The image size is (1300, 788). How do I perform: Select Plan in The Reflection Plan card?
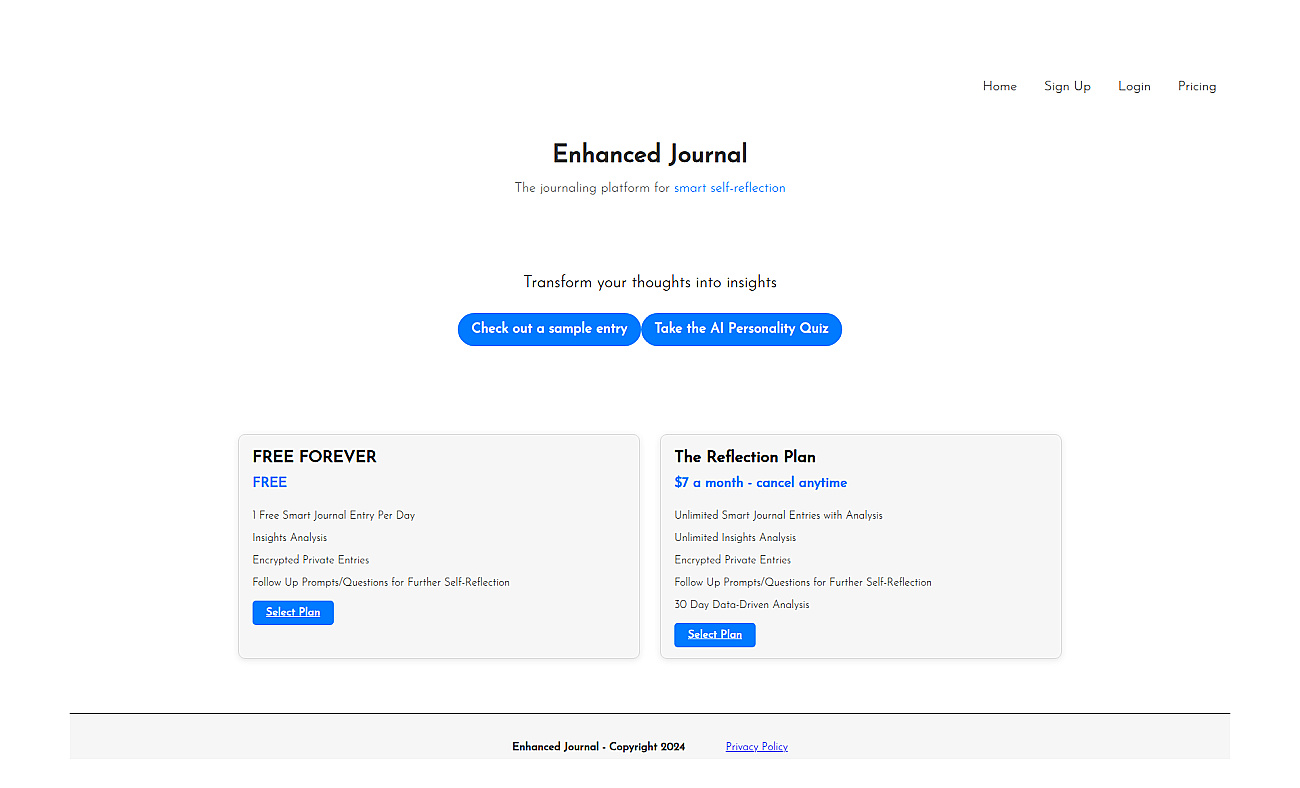715,635
